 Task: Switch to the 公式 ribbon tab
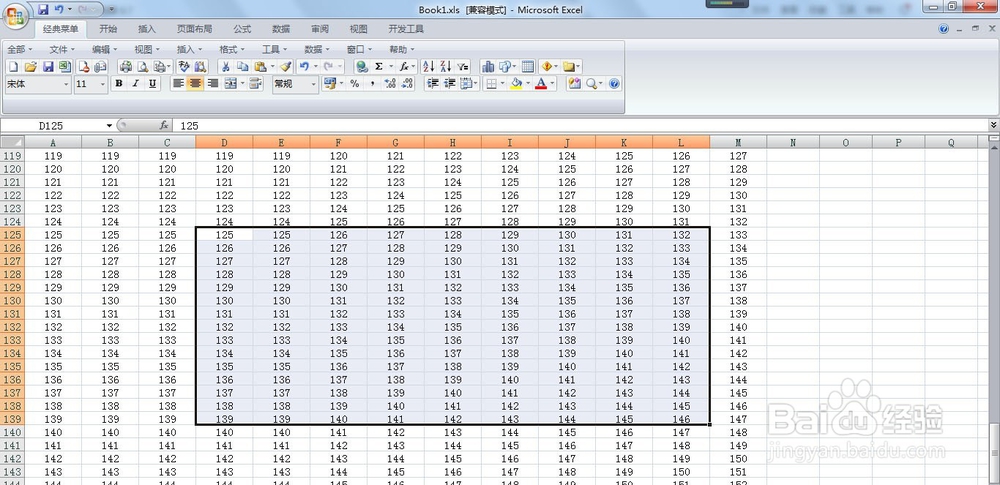click(242, 29)
